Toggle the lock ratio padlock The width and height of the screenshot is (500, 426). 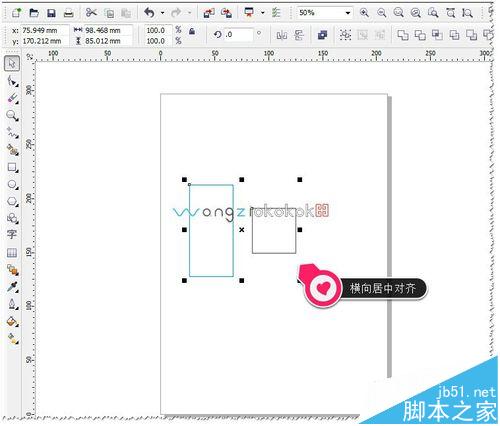[192, 31]
